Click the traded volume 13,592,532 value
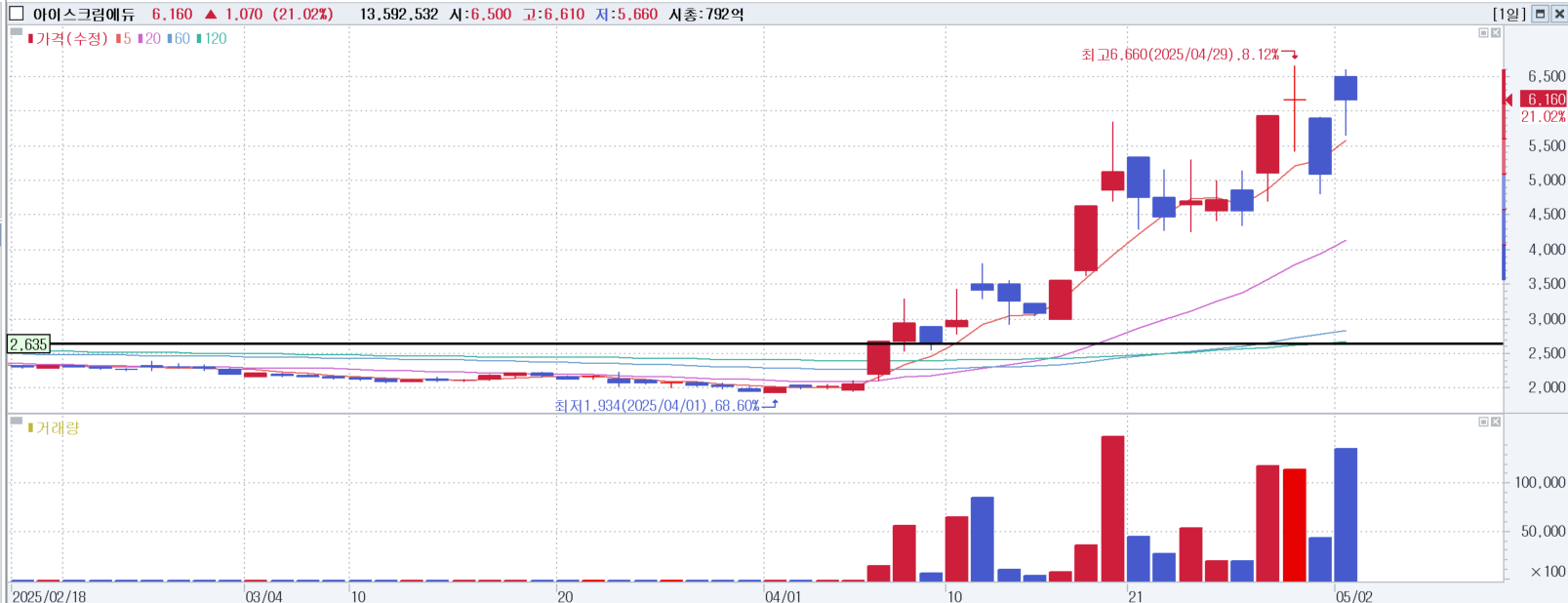Viewport: 1568px width, 603px height. coord(398,14)
